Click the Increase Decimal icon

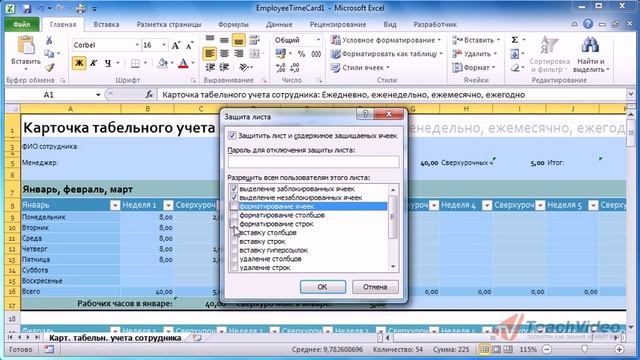tap(280, 68)
